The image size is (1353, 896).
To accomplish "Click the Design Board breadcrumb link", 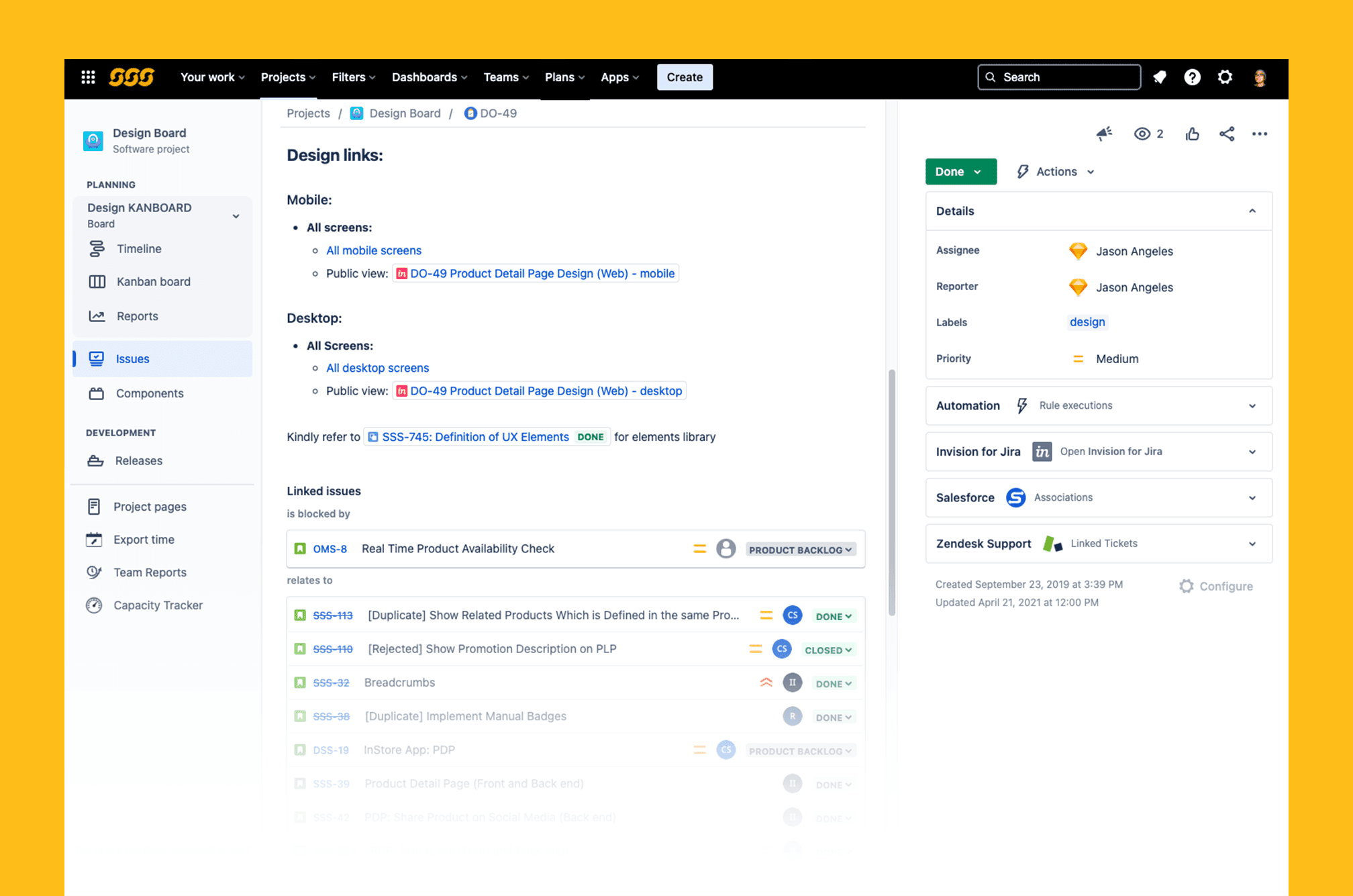I will point(405,113).
